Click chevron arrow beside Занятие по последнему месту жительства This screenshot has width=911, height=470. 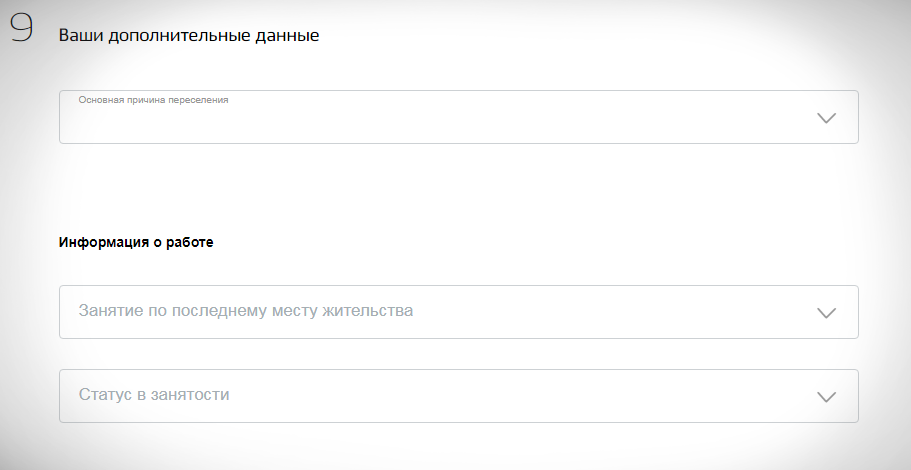pyautogui.click(x=826, y=312)
